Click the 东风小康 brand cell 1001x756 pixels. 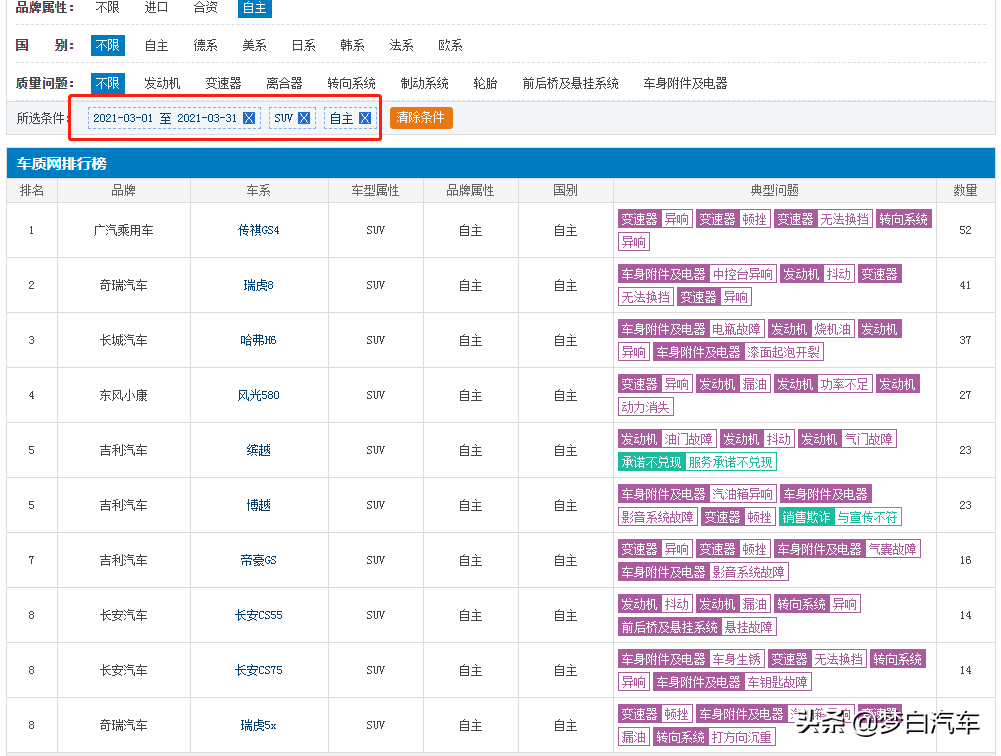123,395
